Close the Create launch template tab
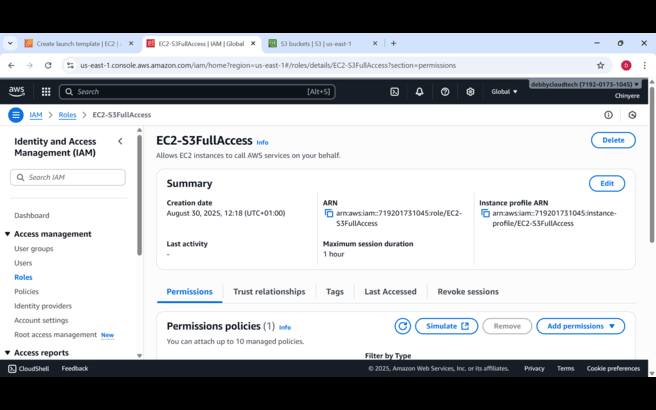The height and width of the screenshot is (410, 656). [x=131, y=44]
